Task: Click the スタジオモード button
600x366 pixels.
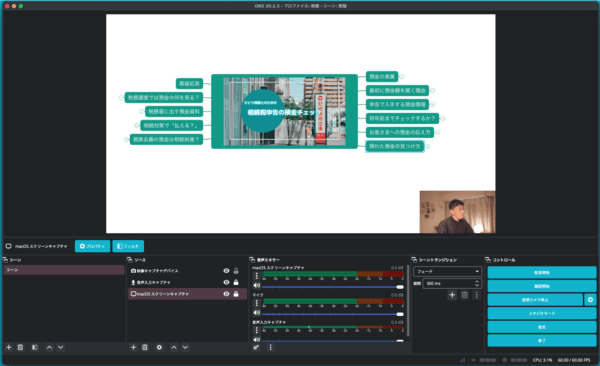Action: (542, 313)
